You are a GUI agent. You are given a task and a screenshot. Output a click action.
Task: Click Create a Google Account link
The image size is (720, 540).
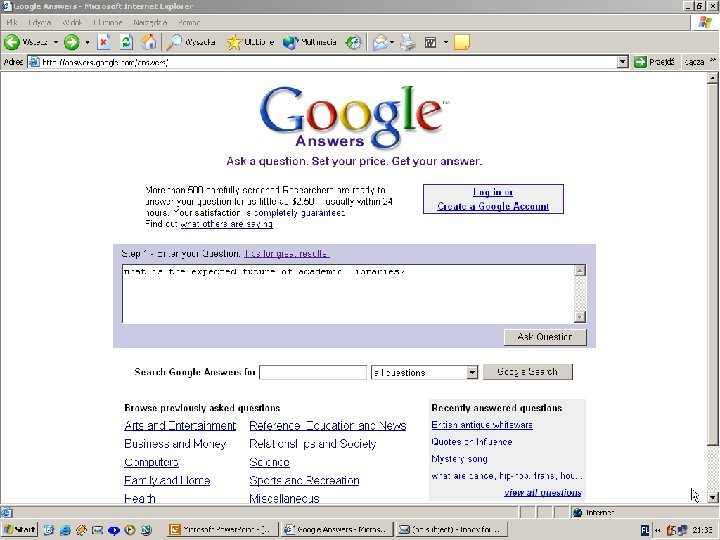tap(493, 206)
